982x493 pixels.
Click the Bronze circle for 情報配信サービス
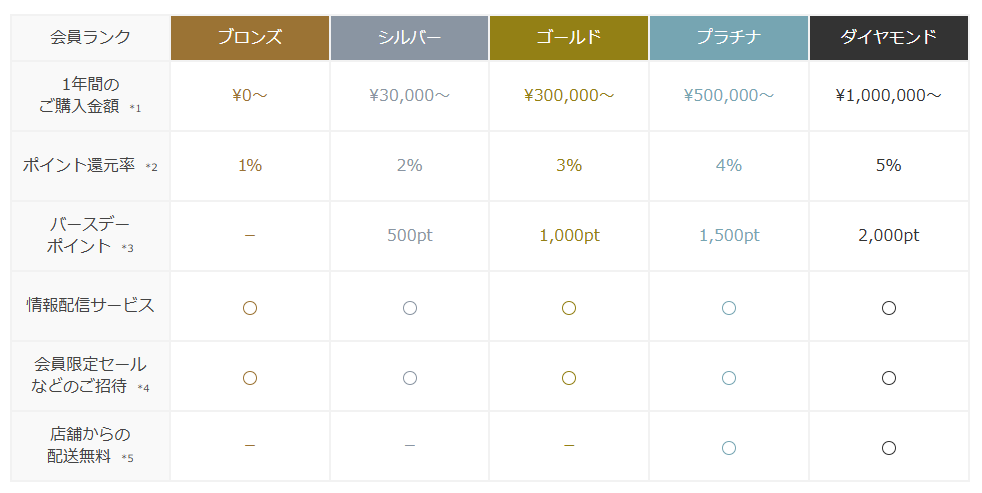(x=250, y=308)
